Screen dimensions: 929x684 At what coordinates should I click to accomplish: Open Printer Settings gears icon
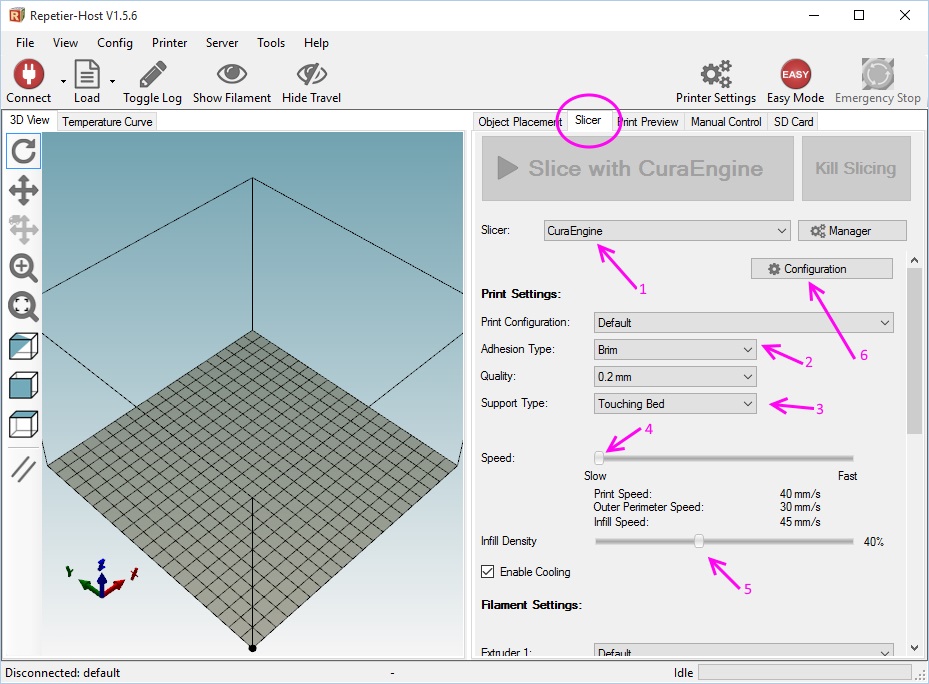pos(716,74)
